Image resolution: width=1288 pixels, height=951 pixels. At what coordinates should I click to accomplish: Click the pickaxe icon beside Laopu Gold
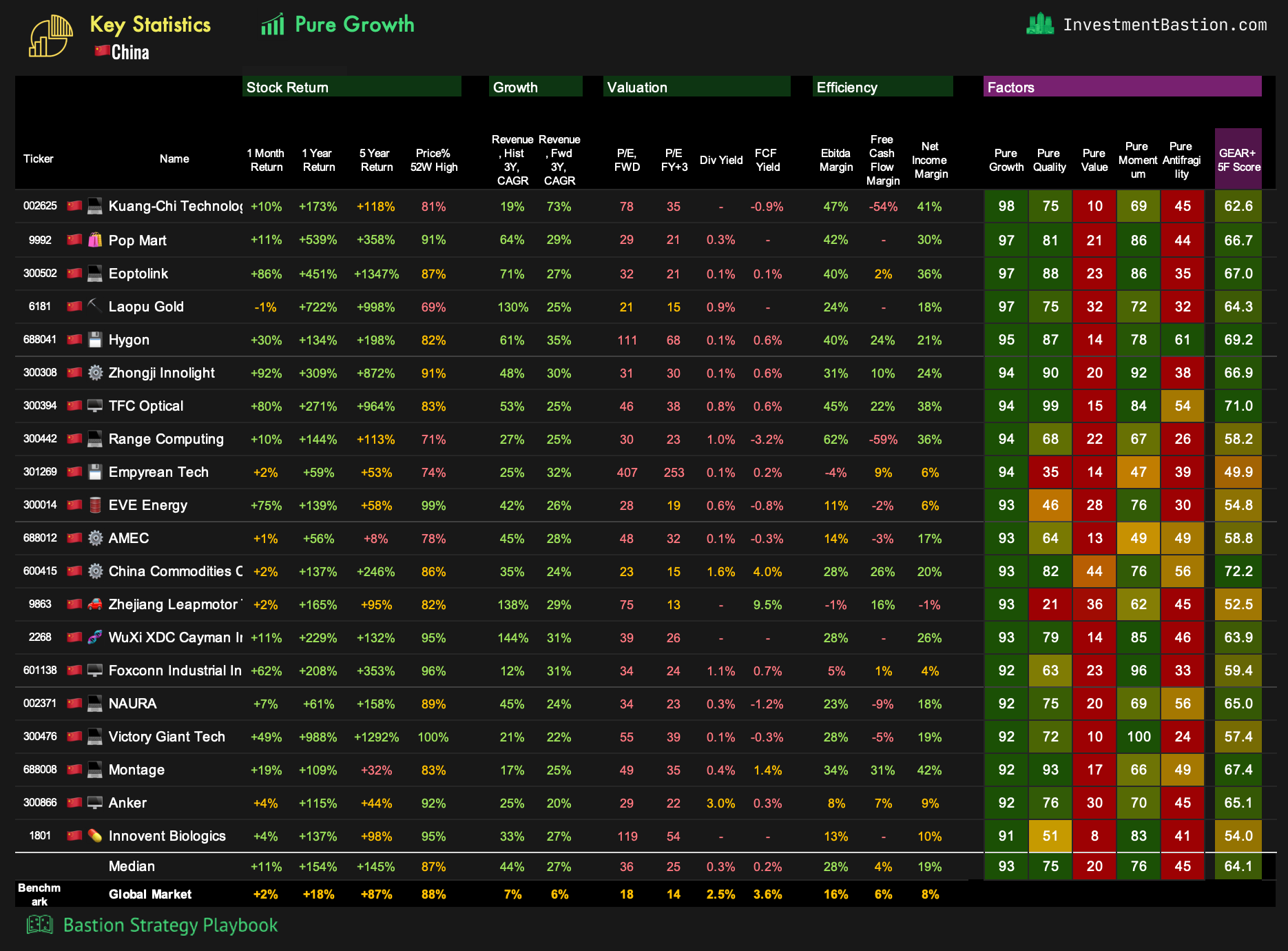tap(95, 306)
